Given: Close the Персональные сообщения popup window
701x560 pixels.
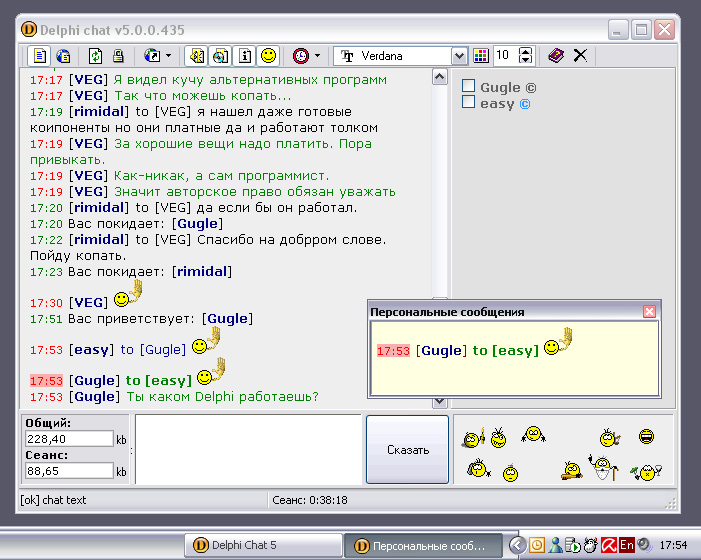Looking at the screenshot, I should (x=649, y=312).
